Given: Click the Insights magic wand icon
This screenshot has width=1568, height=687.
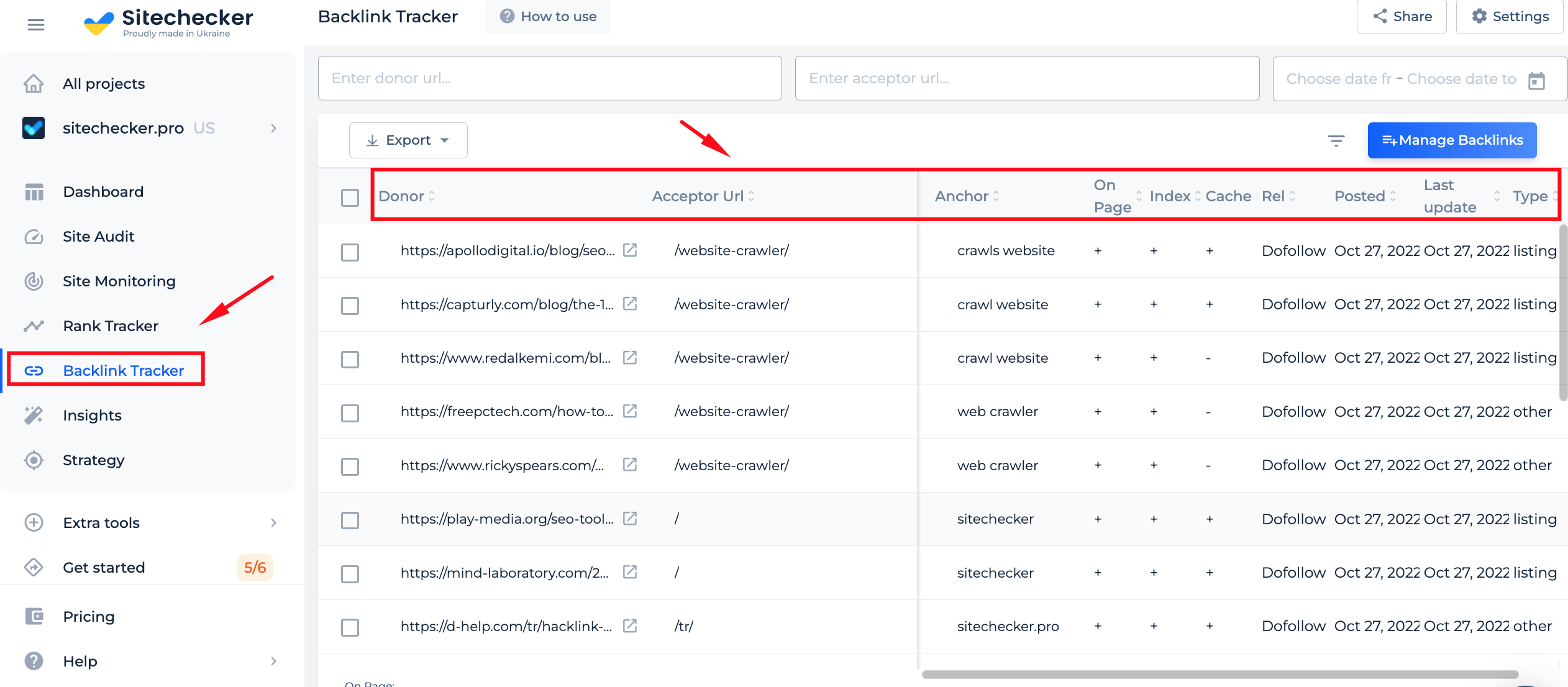Looking at the screenshot, I should click(x=34, y=415).
